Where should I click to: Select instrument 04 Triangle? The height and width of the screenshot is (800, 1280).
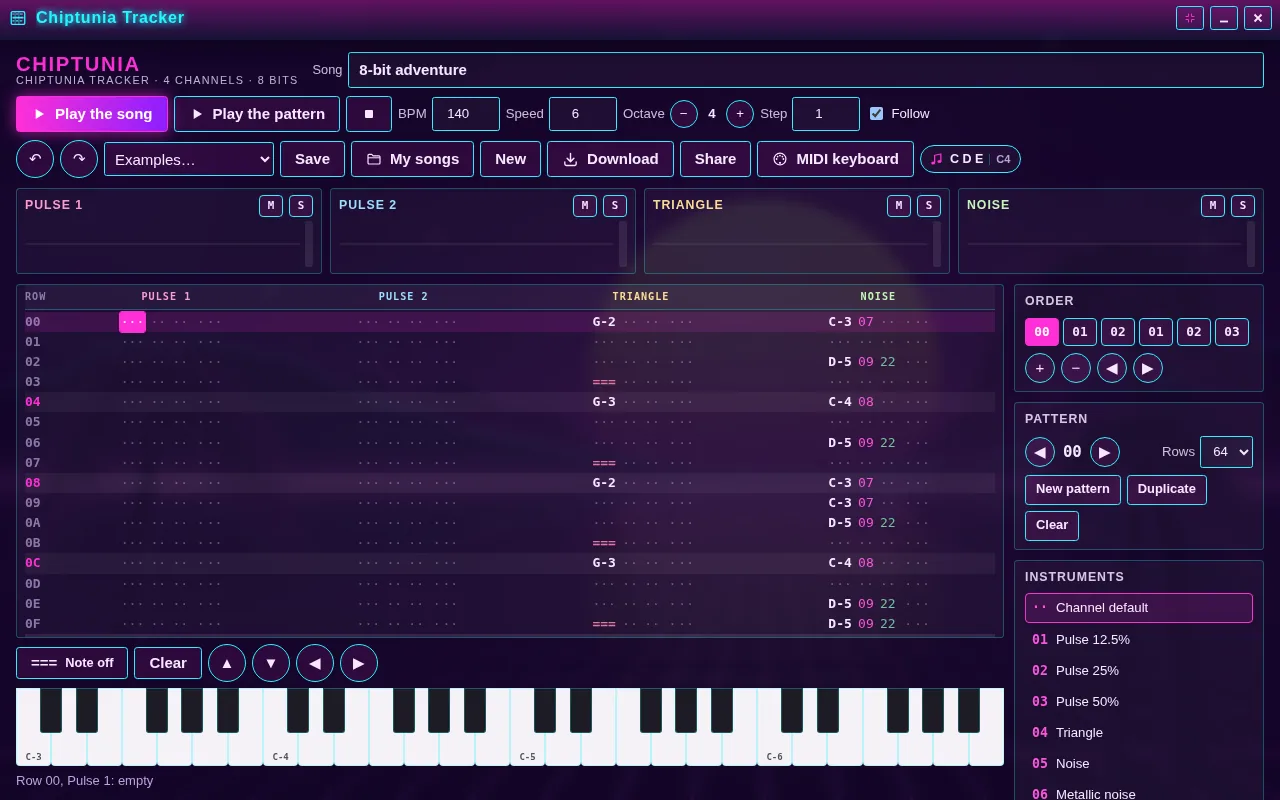pos(1139,732)
